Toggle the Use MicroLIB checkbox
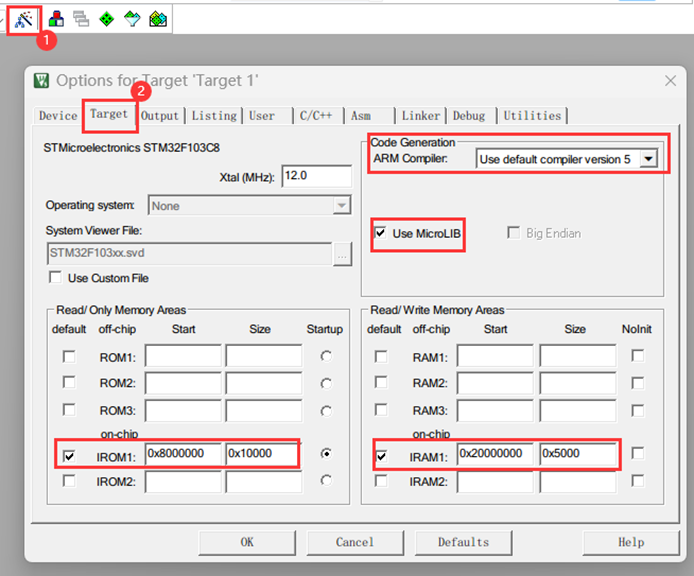This screenshot has height=576, width=694. point(380,233)
